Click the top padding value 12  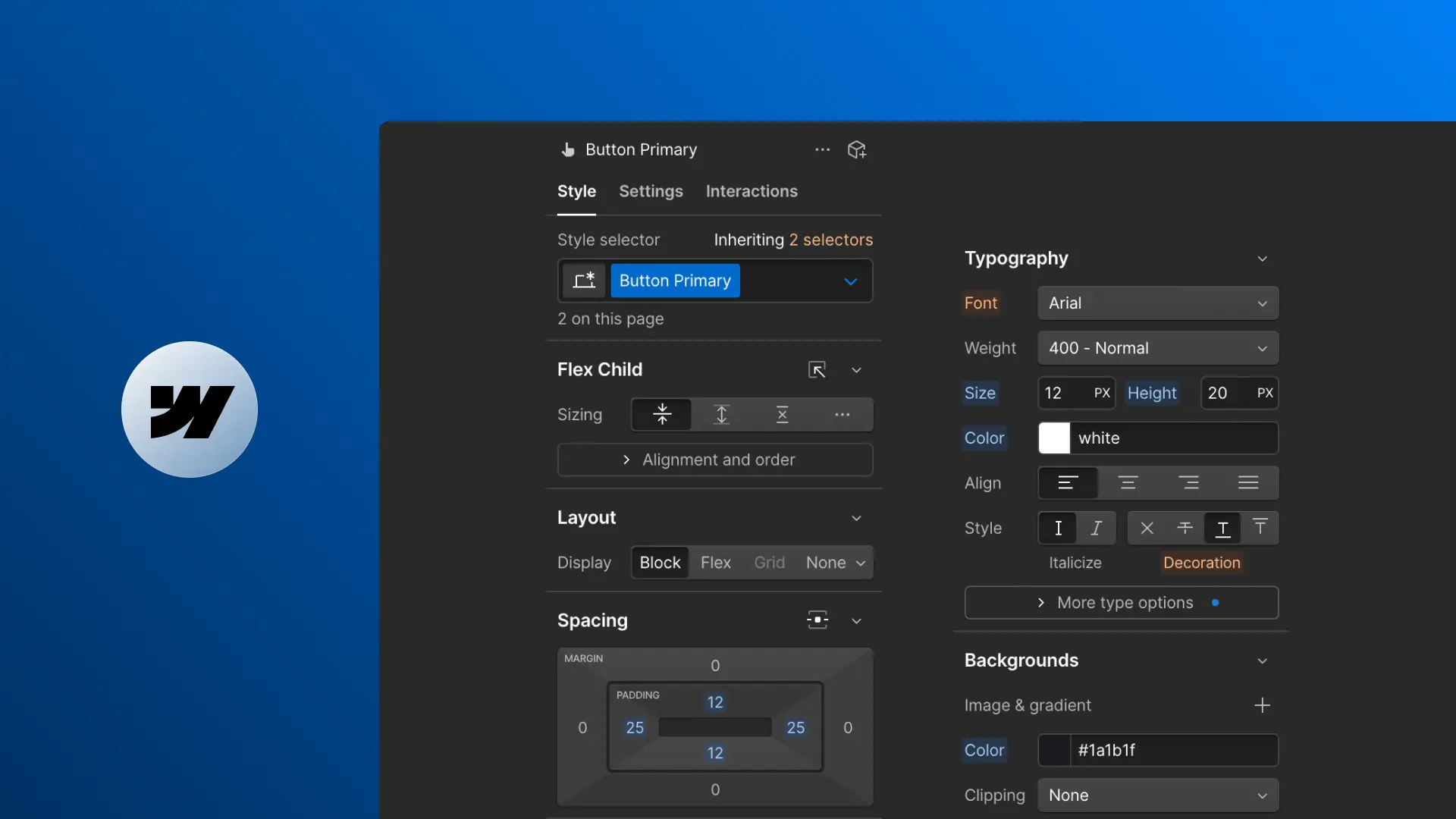[x=715, y=702]
